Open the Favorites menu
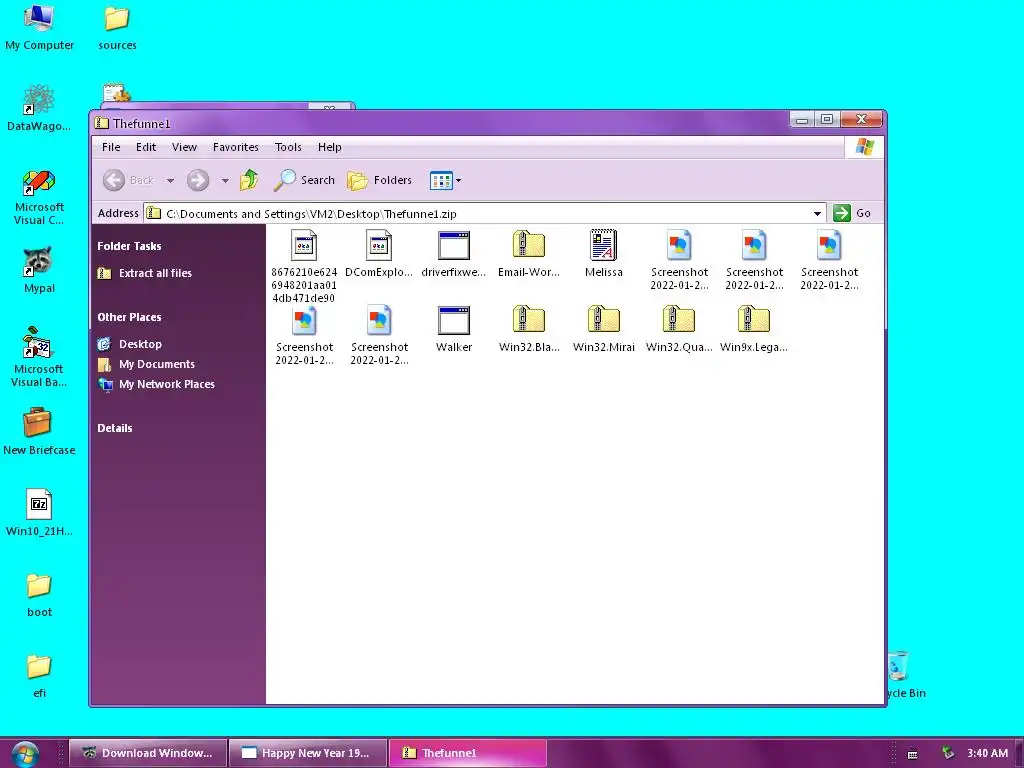This screenshot has height=768, width=1024. pos(236,147)
